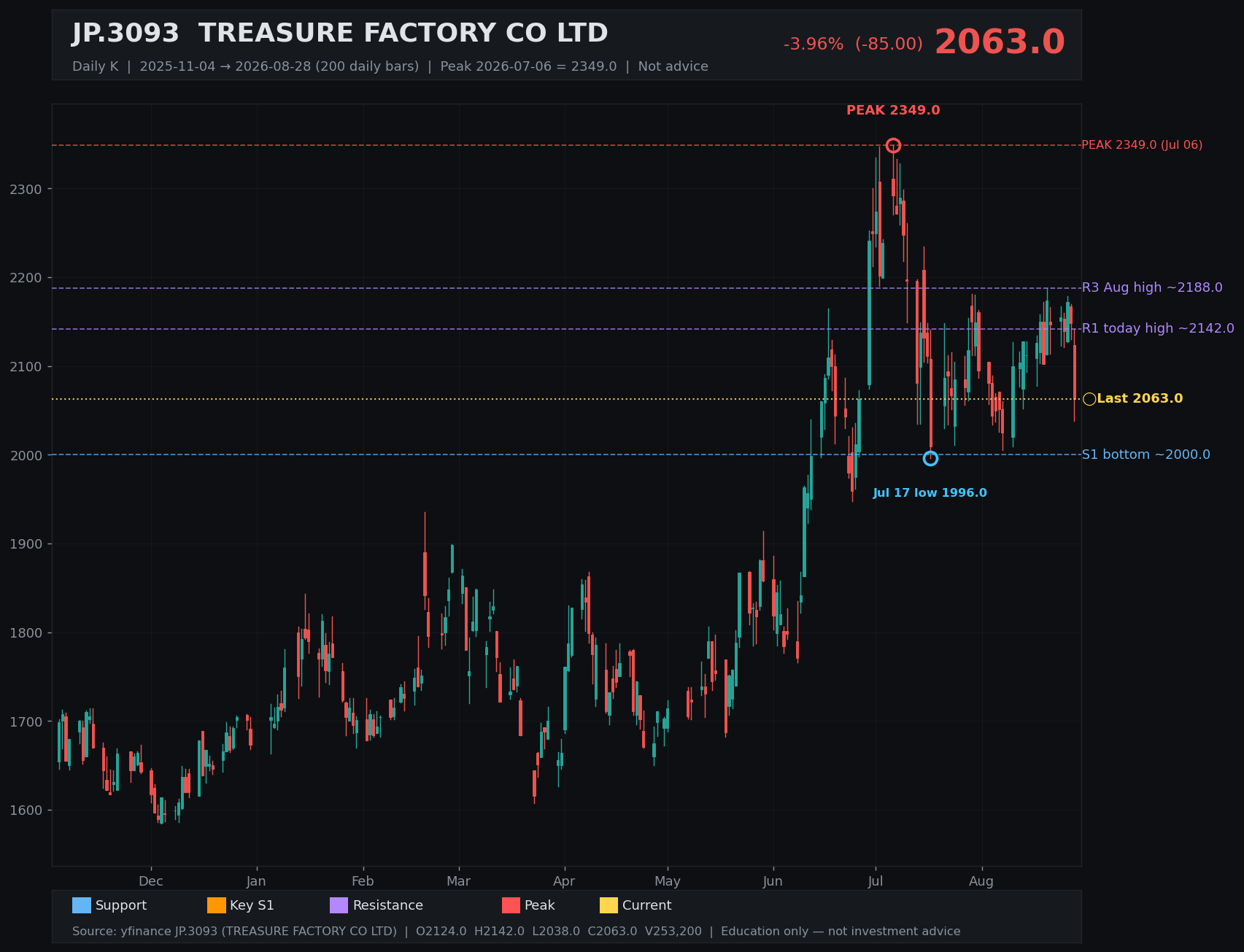Click the 'Apr' x-axis month label

564,881
